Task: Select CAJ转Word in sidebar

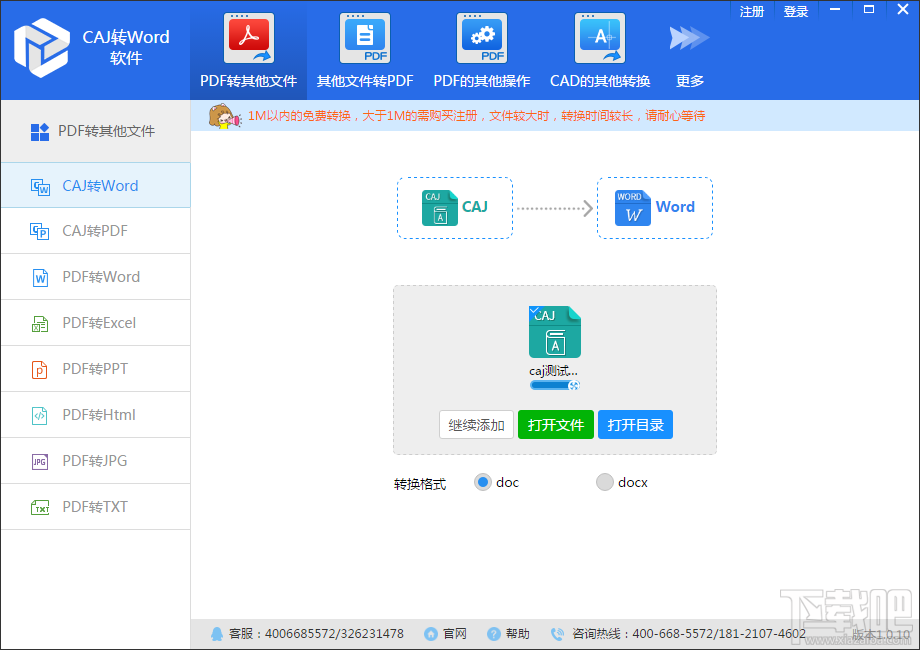Action: tap(96, 185)
